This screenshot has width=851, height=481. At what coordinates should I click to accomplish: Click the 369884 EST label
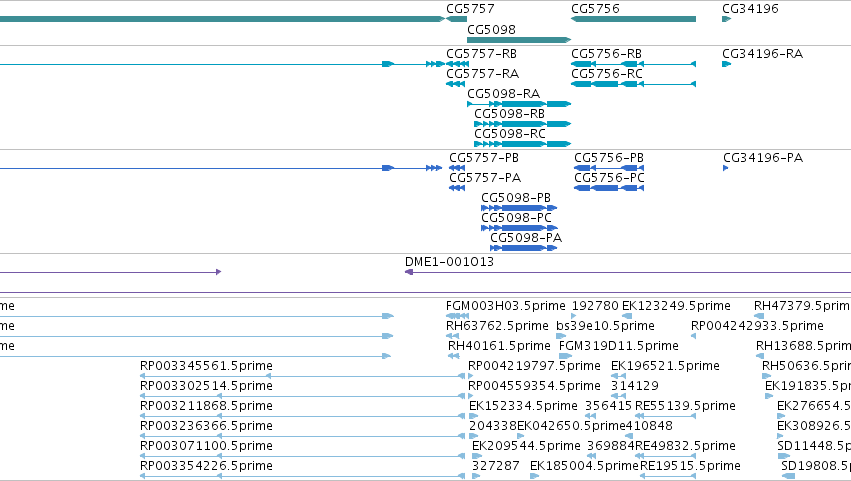pos(611,446)
